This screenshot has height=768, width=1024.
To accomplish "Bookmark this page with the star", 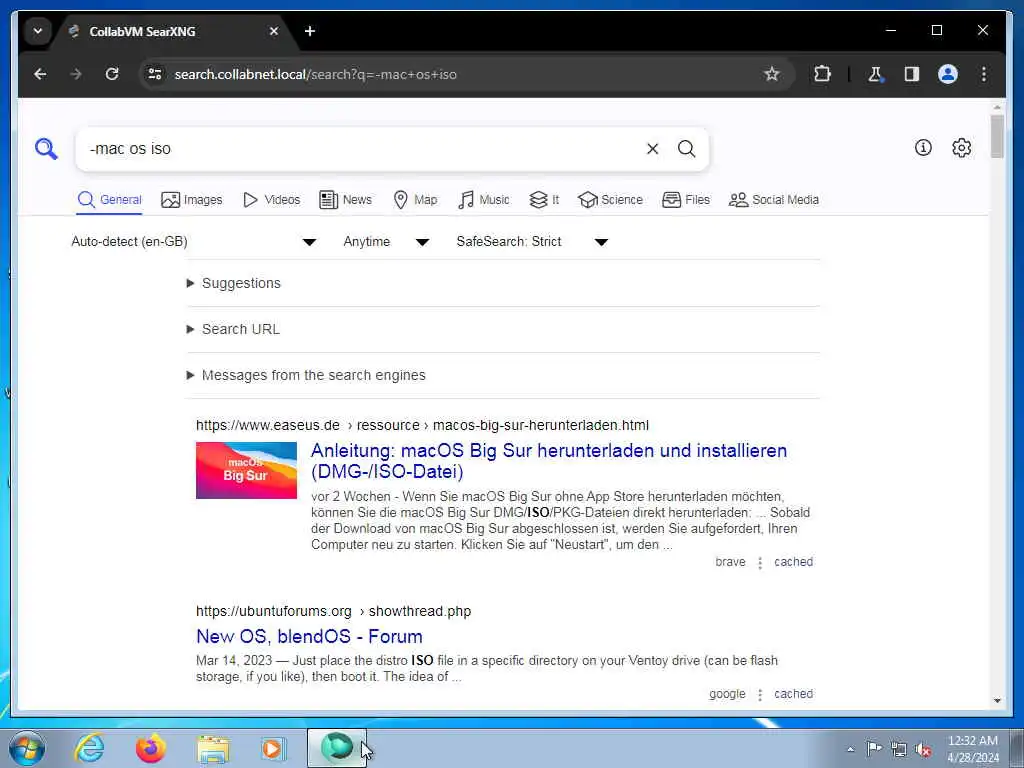I will pyautogui.click(x=772, y=74).
